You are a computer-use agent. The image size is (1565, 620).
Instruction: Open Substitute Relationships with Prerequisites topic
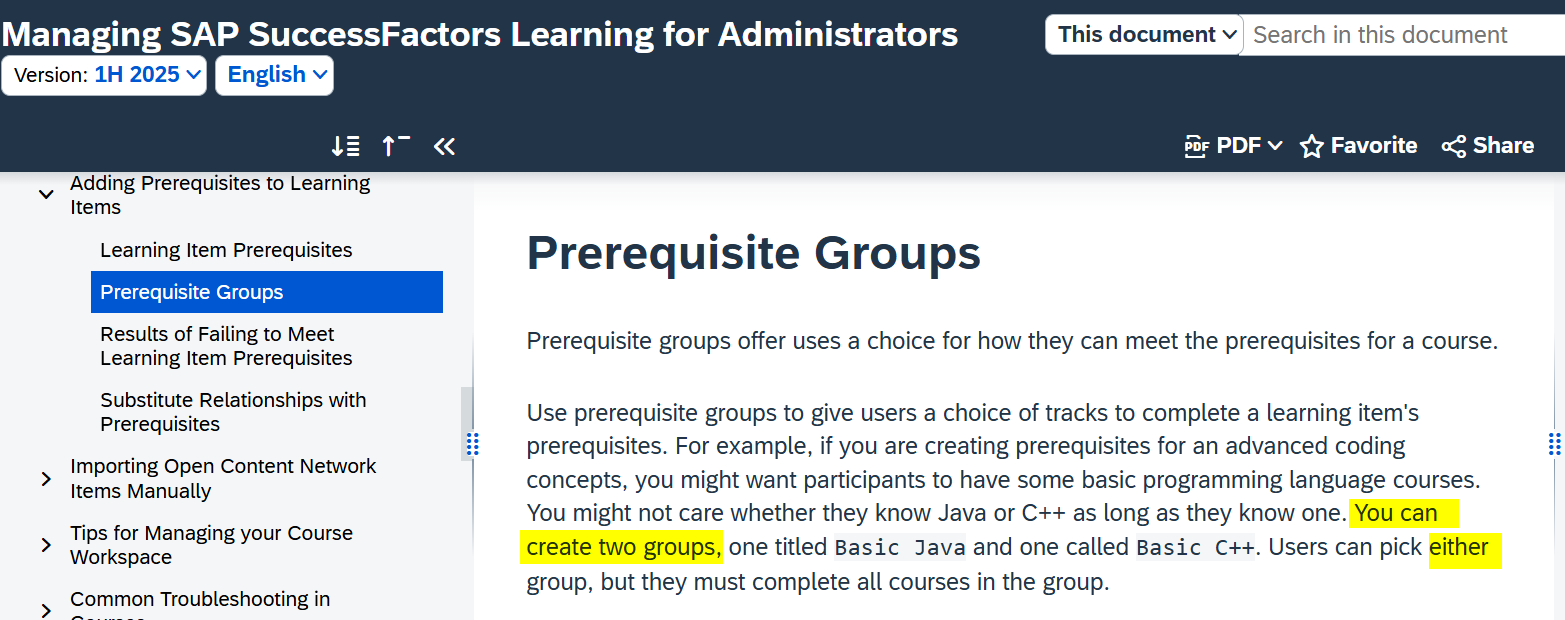(233, 412)
